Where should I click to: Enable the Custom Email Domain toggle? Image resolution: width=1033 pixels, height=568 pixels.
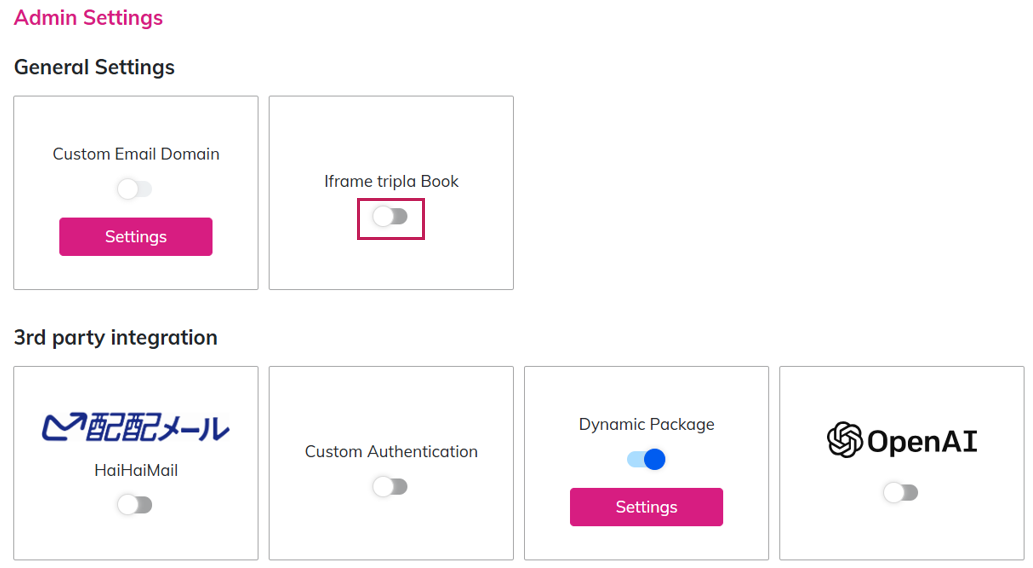134,189
